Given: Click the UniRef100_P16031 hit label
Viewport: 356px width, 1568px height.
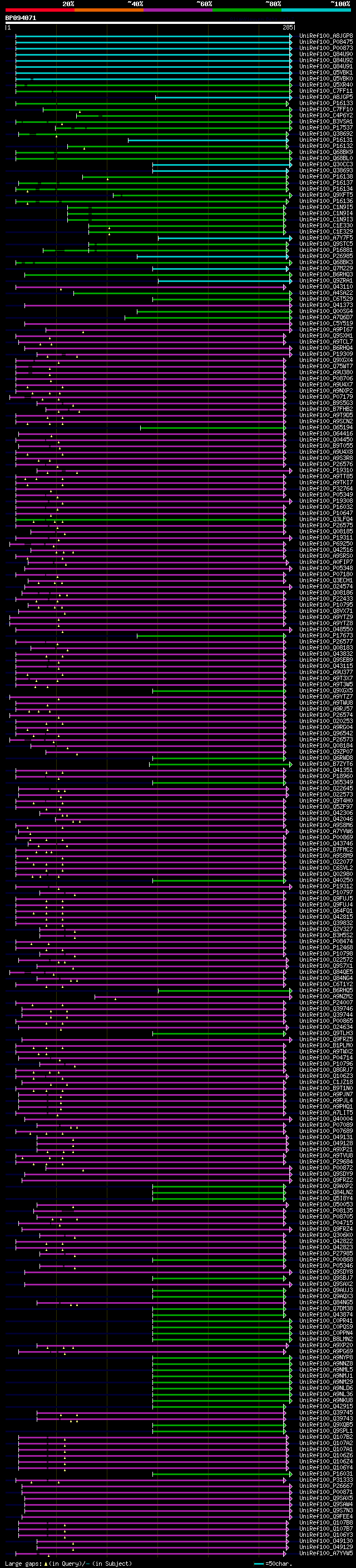Looking at the screenshot, I should [325, 1474].
